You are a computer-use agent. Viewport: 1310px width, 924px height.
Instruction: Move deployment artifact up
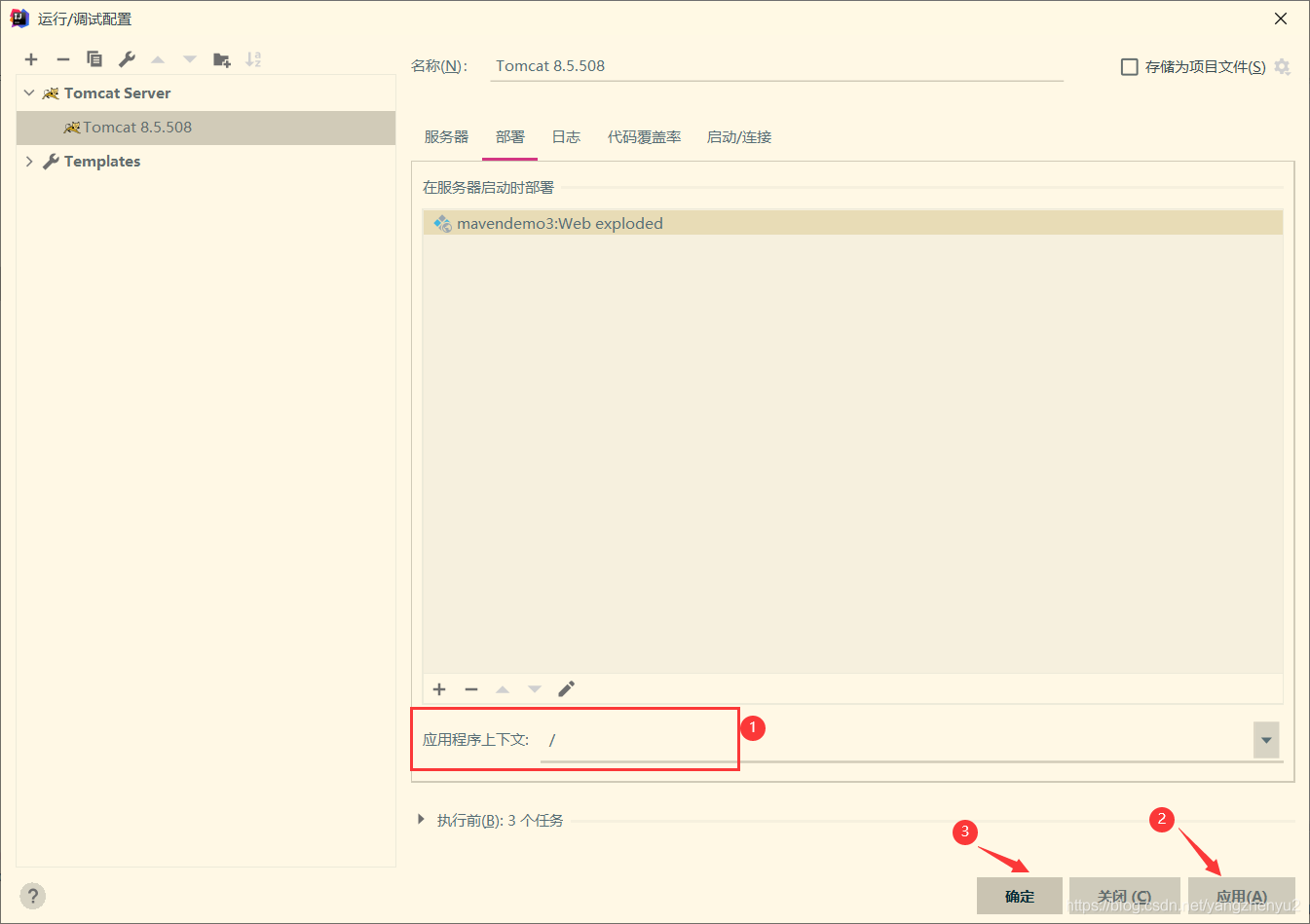pos(503,689)
